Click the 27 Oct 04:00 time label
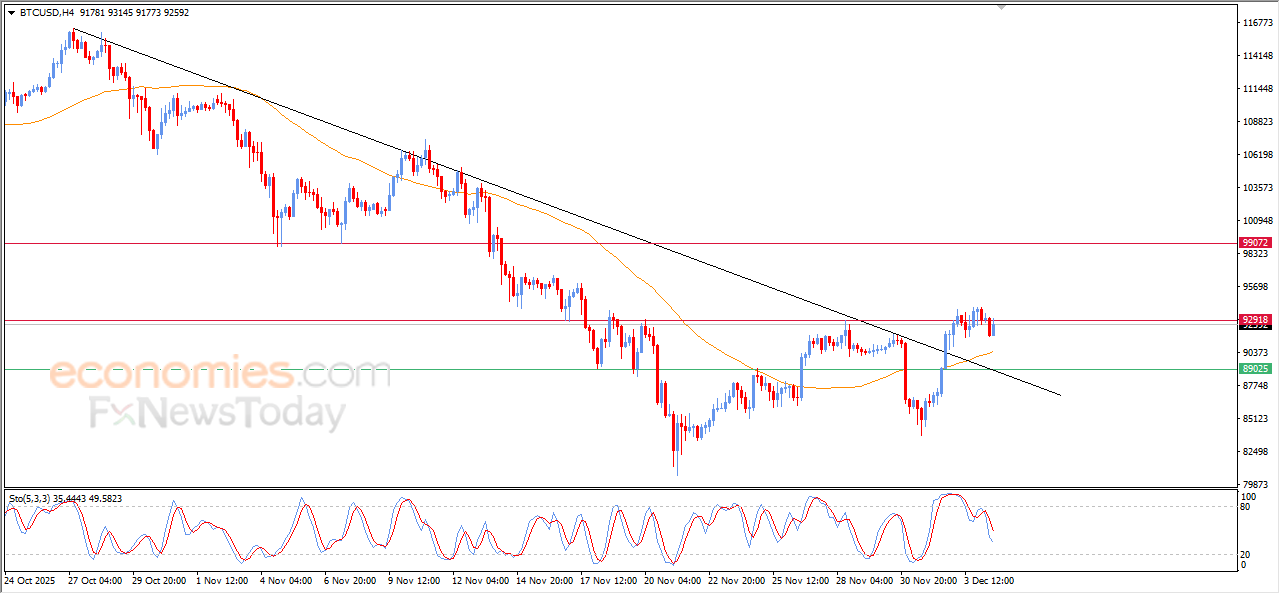 click(x=95, y=580)
